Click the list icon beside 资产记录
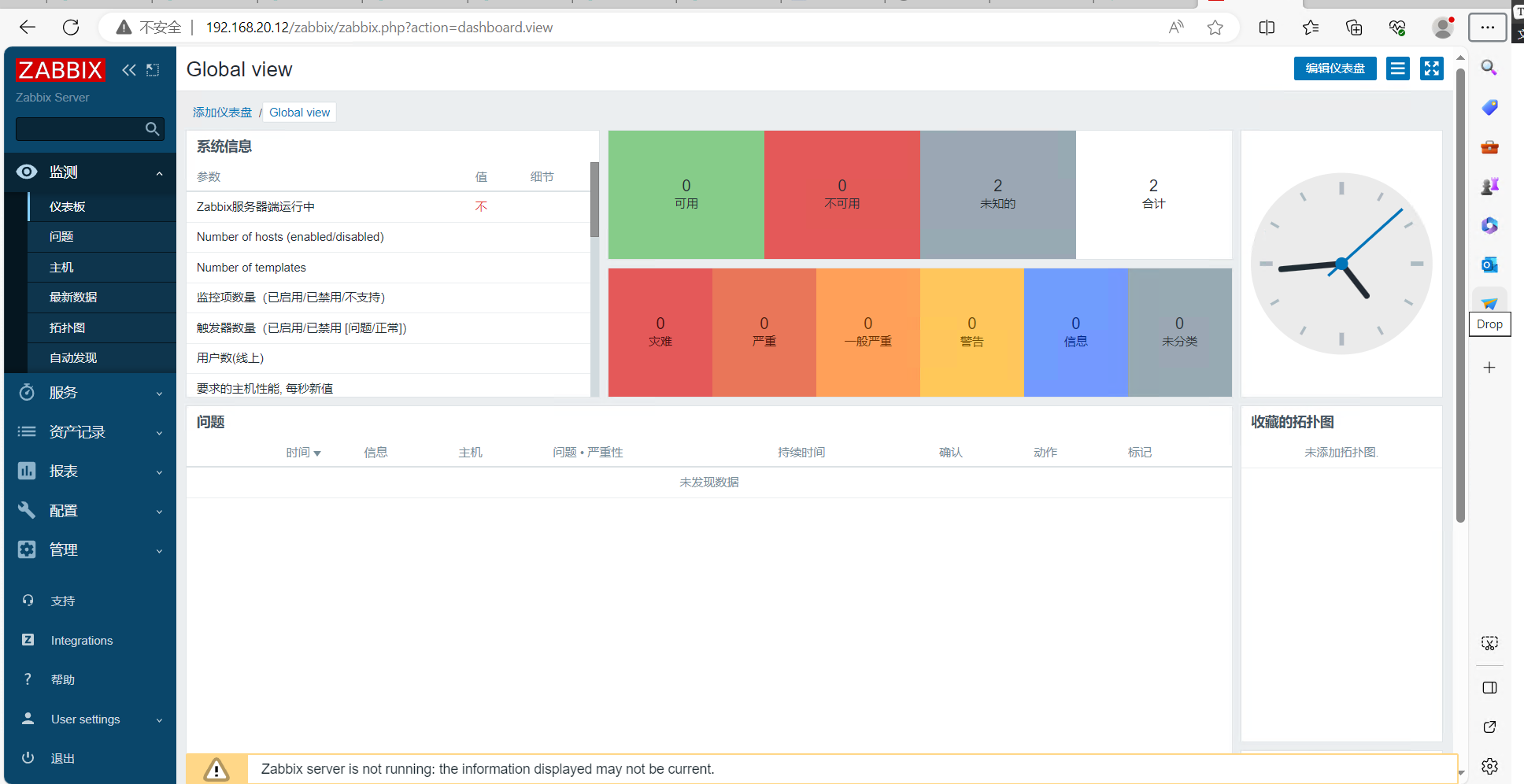 tap(27, 431)
